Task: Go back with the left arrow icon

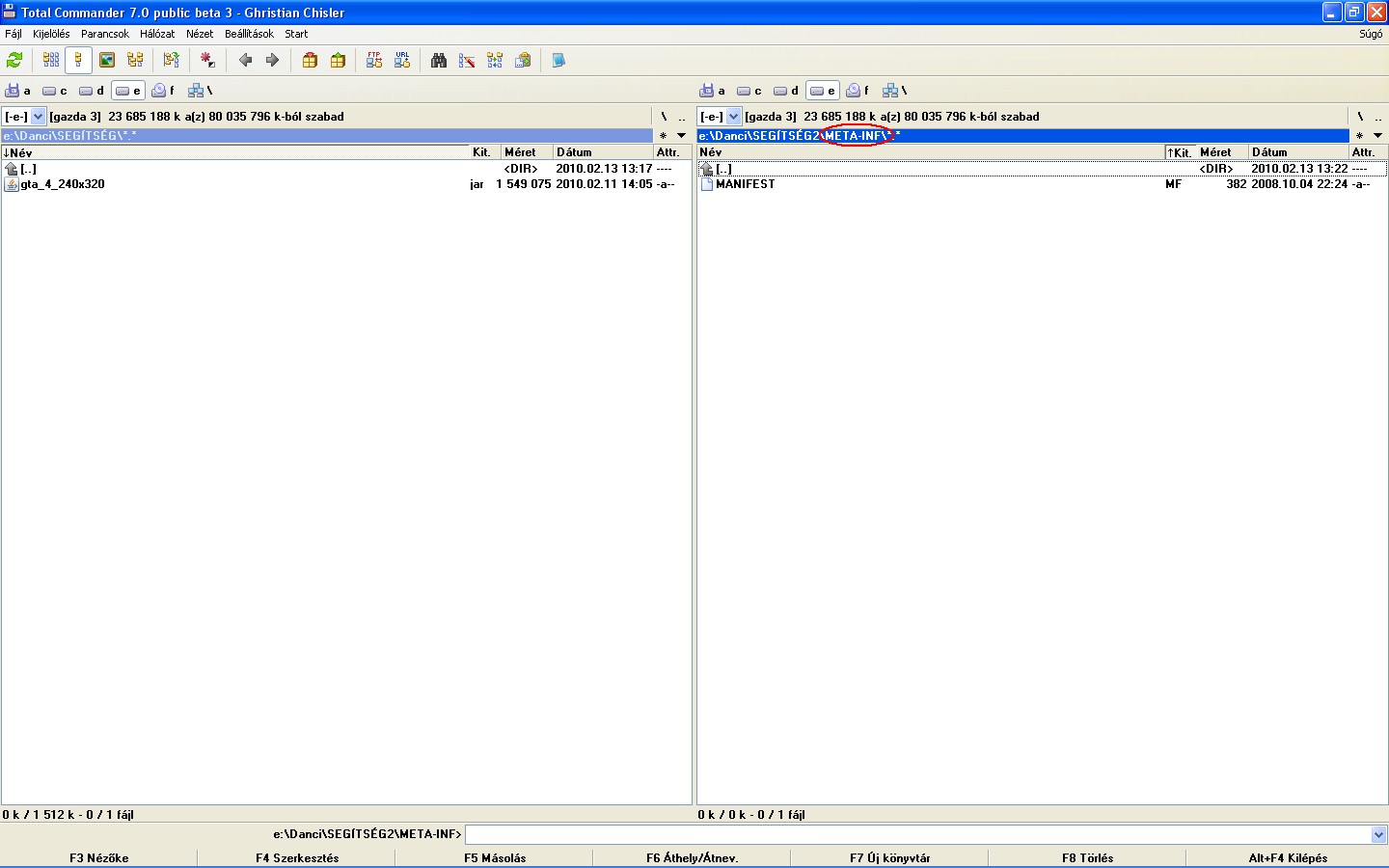Action: pos(245,61)
